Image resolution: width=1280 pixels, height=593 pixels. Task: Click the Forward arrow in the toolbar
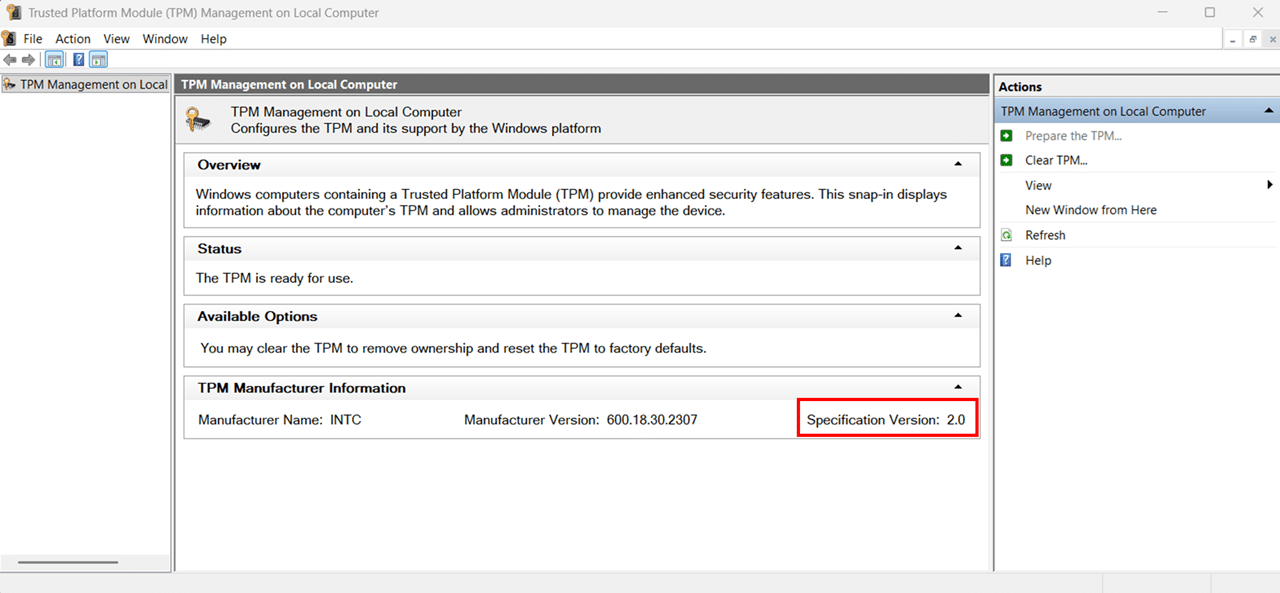tap(28, 60)
